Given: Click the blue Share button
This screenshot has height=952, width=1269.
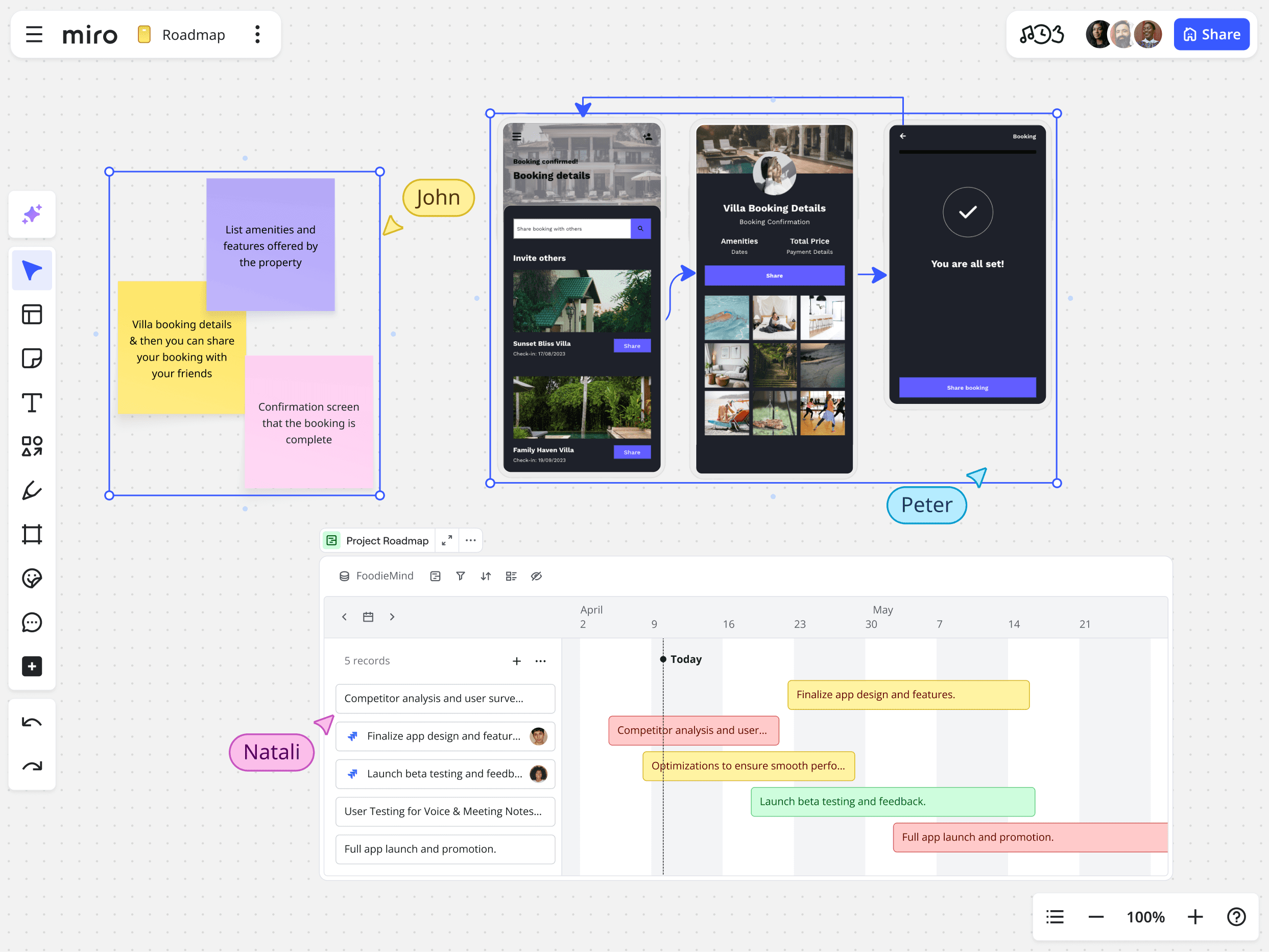Looking at the screenshot, I should (x=1211, y=34).
